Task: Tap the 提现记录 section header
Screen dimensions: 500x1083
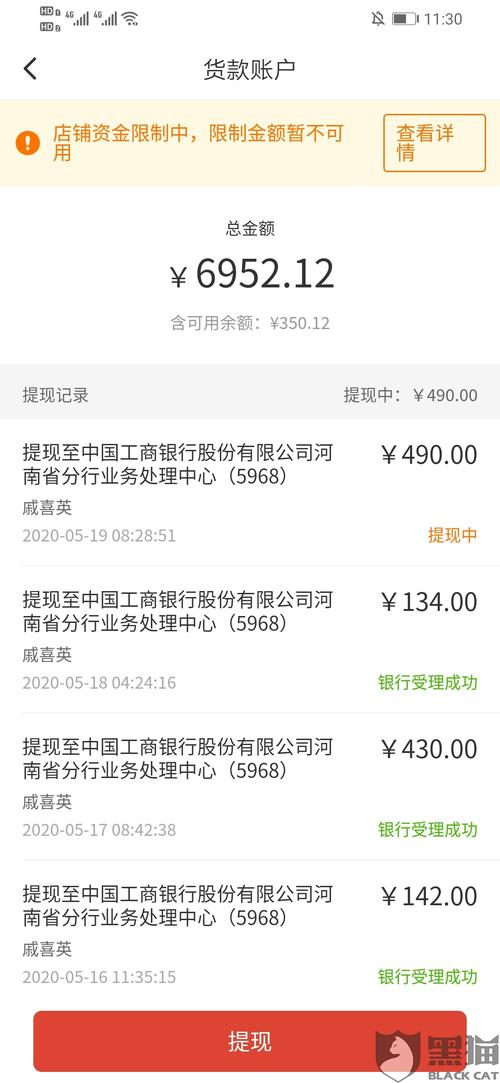Action: [x=55, y=395]
